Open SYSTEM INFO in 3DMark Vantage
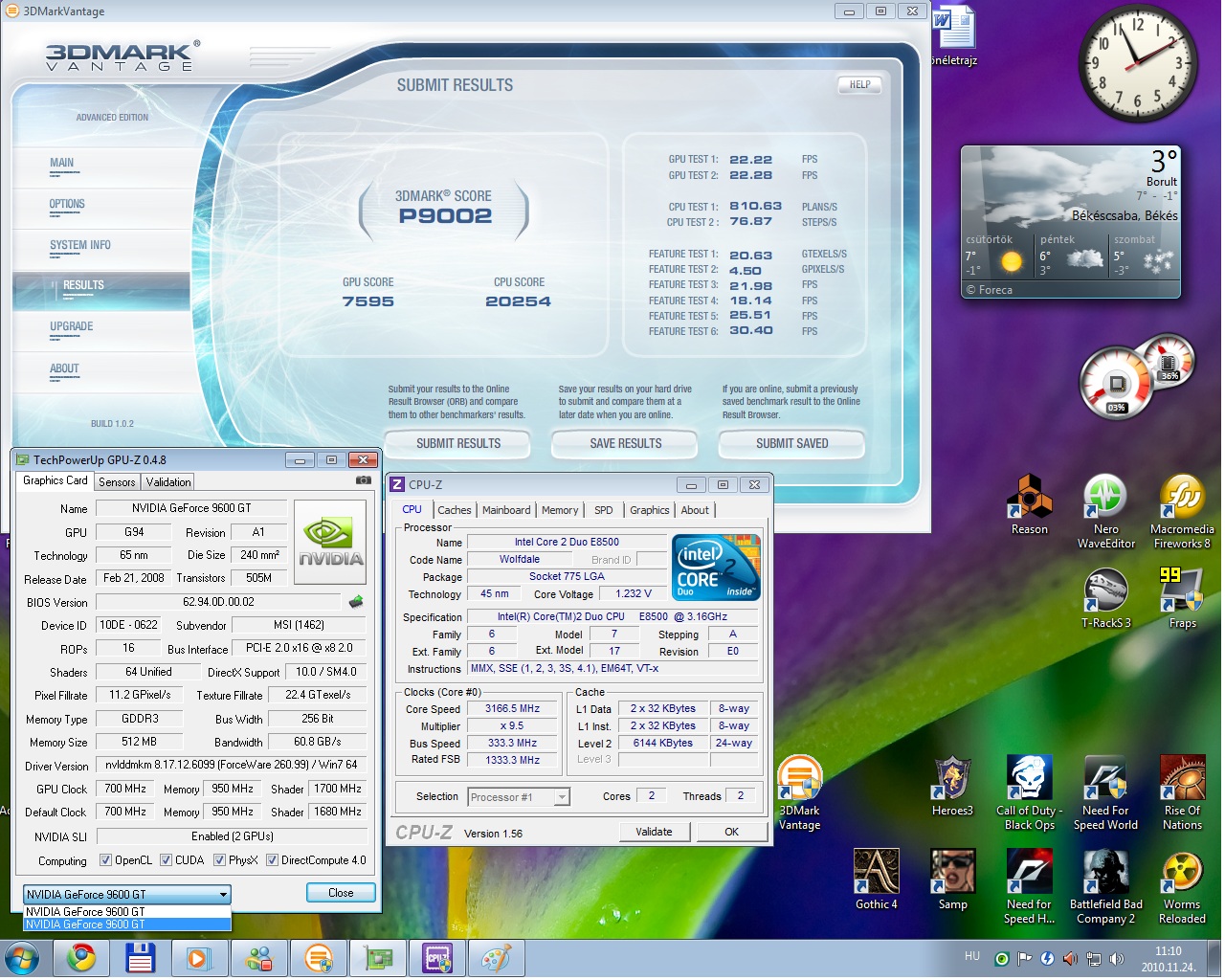 pyautogui.click(x=101, y=249)
